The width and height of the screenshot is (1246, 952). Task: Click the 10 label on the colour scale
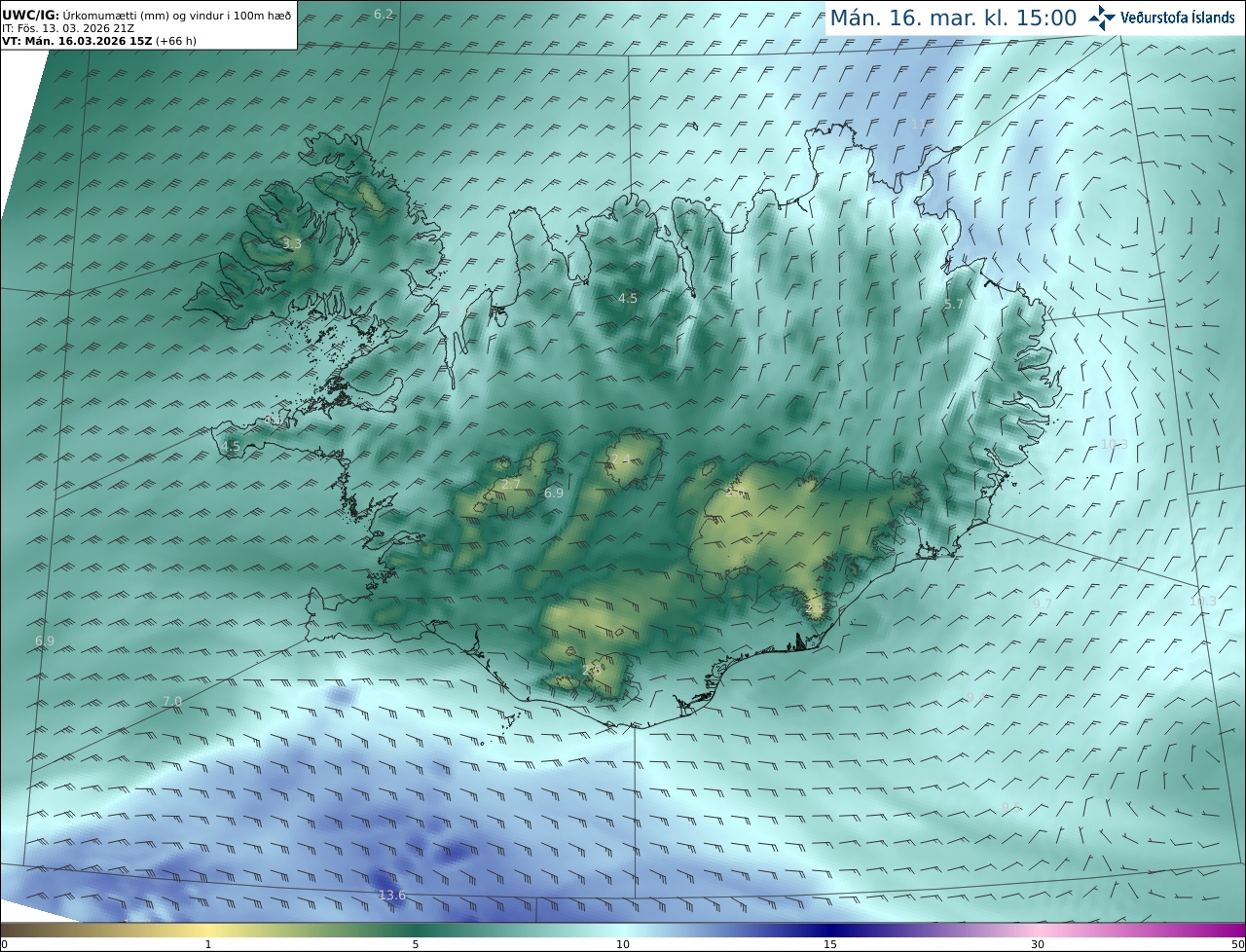click(x=623, y=944)
